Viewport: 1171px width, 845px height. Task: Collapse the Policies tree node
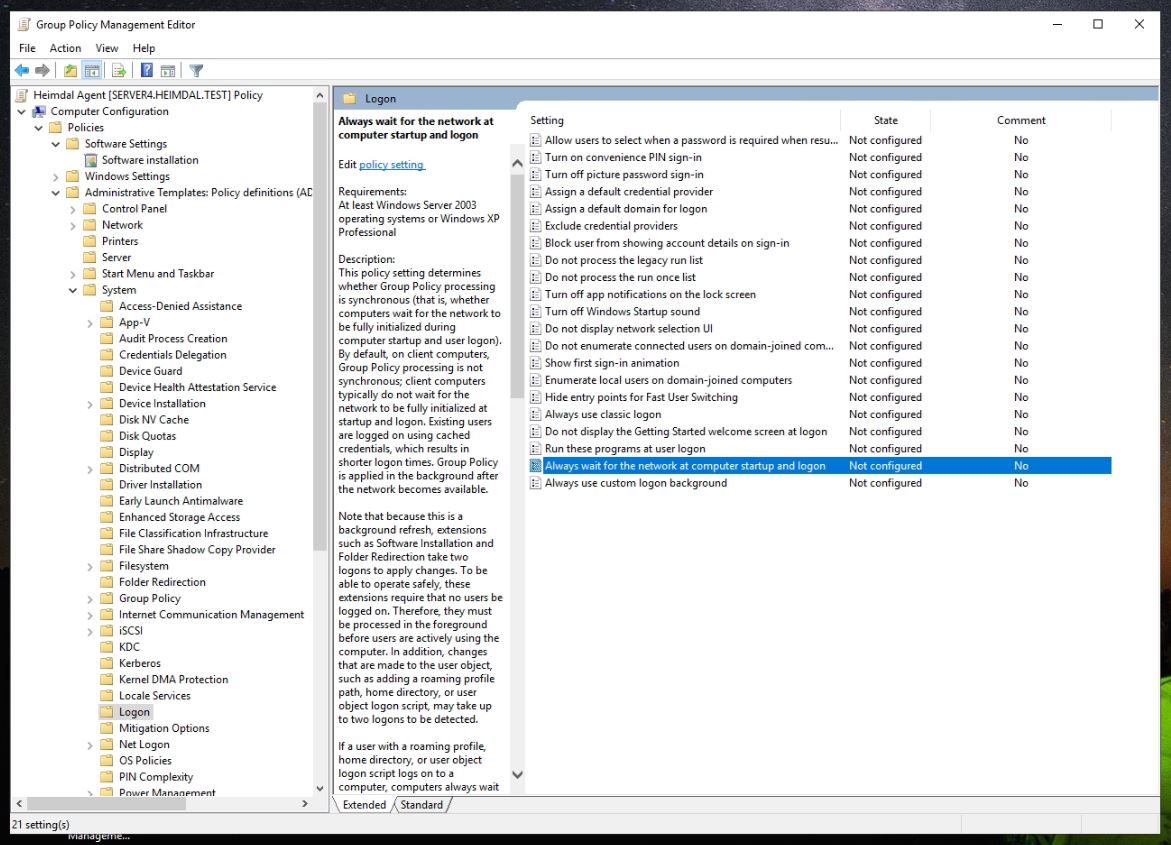[39, 128]
